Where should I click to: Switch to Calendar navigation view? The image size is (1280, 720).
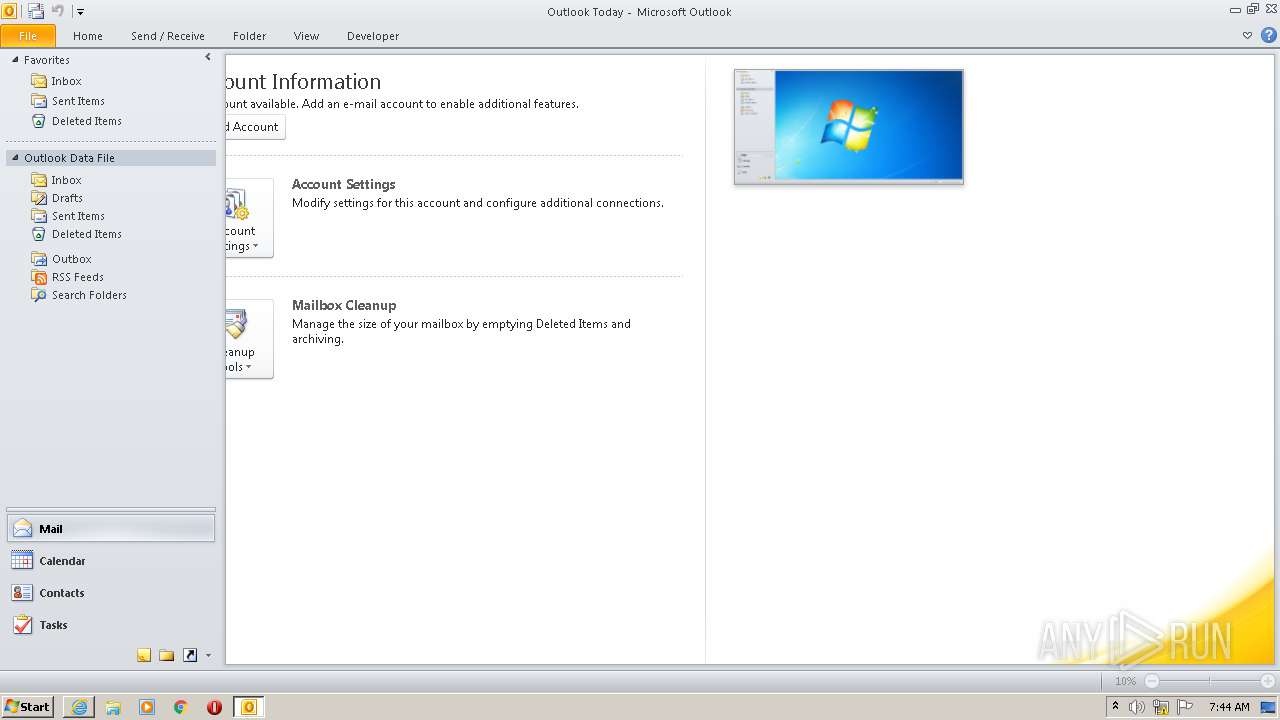[x=111, y=561]
